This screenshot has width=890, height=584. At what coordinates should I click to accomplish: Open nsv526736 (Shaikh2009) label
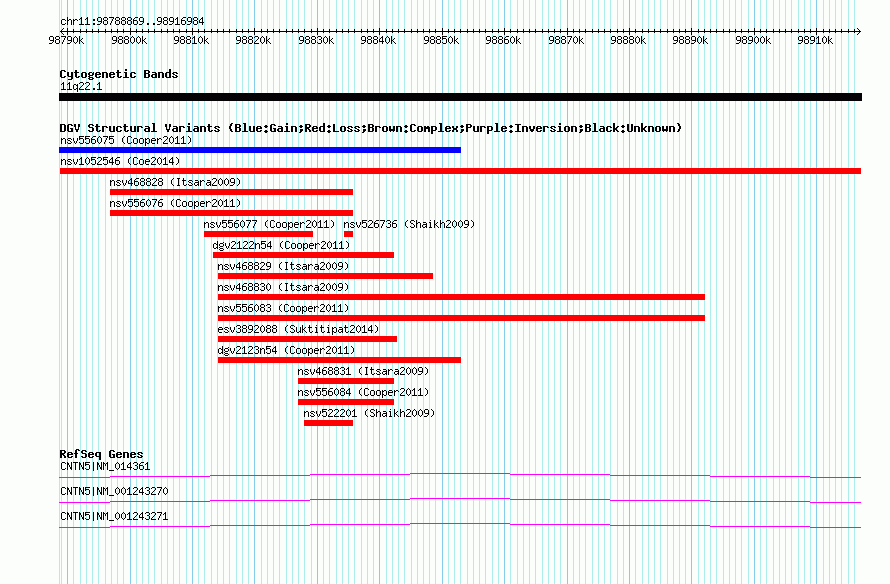[x=409, y=224]
